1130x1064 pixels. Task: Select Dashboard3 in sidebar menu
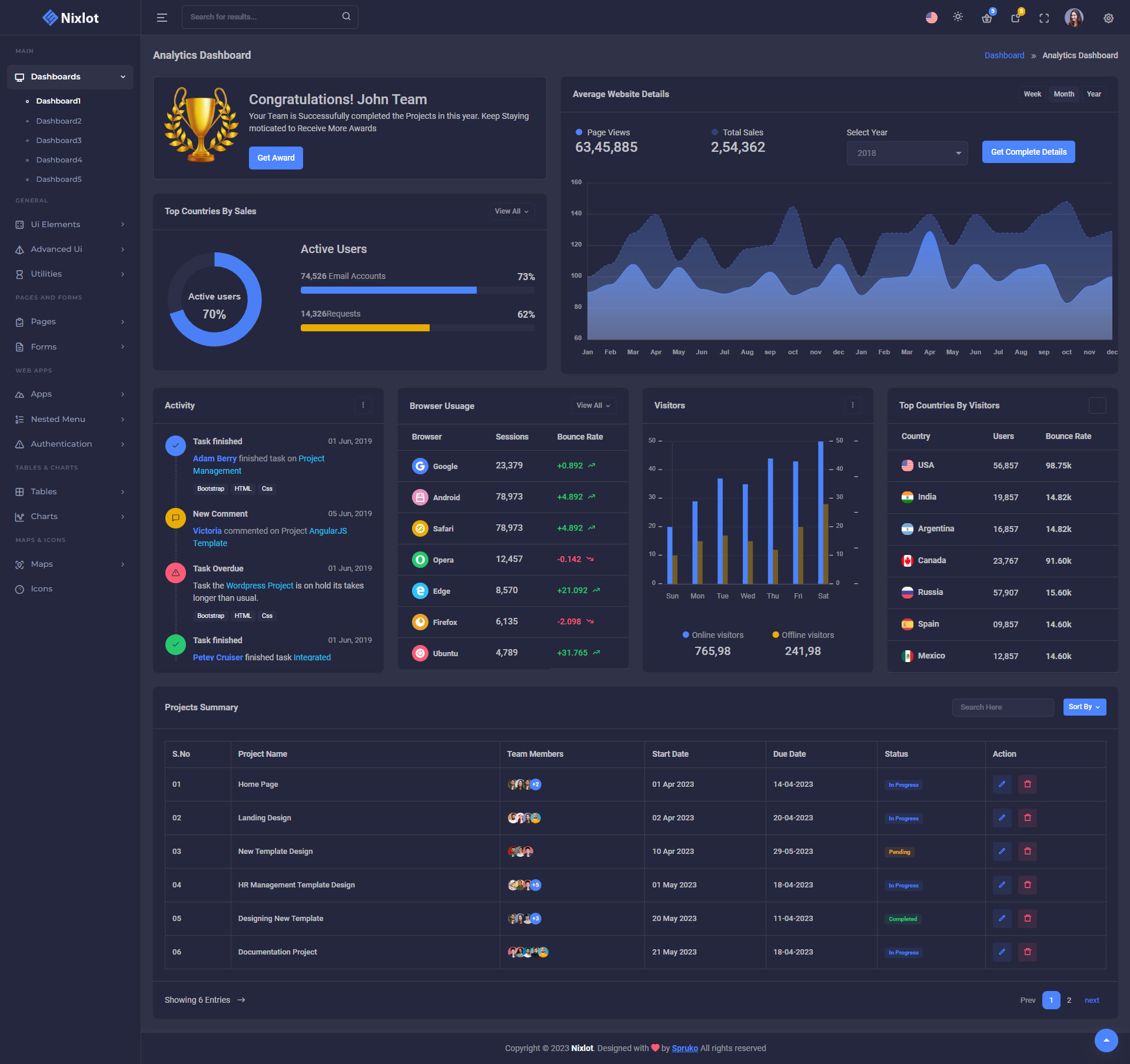click(59, 140)
